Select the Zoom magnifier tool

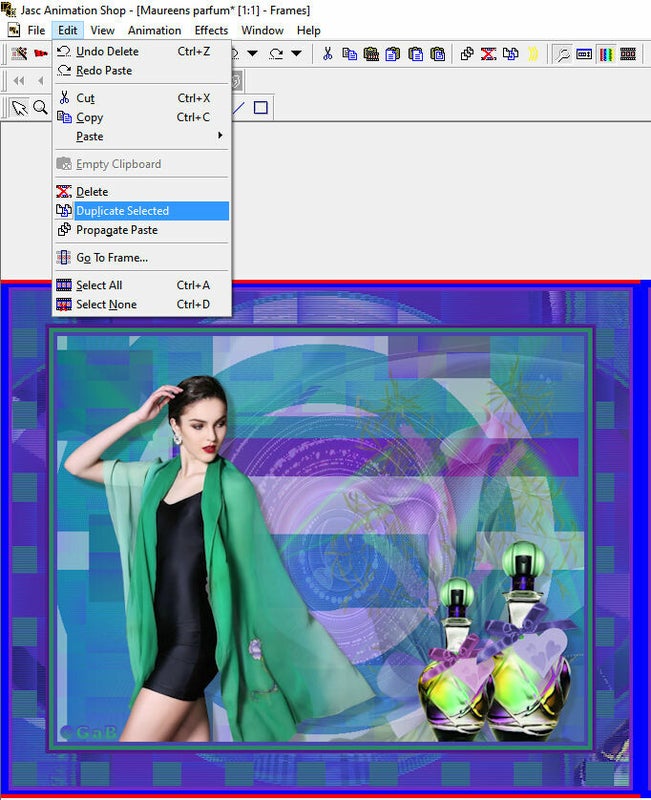pyautogui.click(x=40, y=108)
